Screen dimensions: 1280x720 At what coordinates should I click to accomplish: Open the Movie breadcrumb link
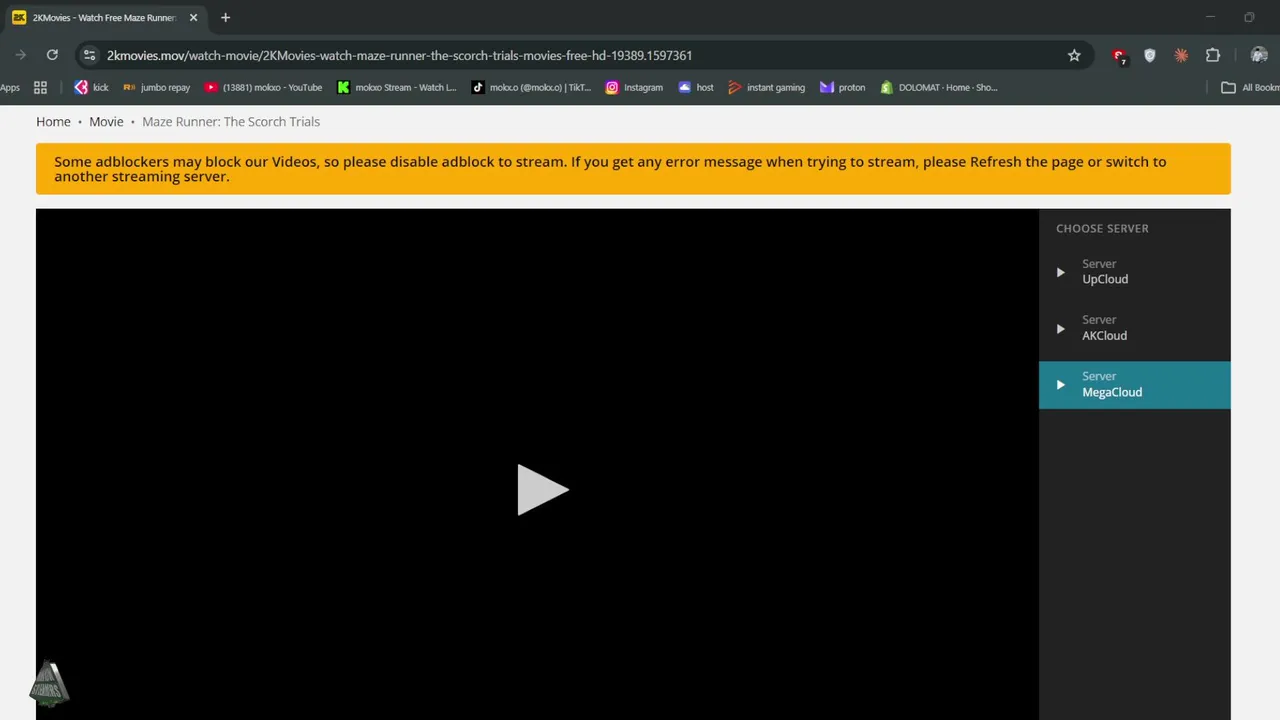(106, 121)
